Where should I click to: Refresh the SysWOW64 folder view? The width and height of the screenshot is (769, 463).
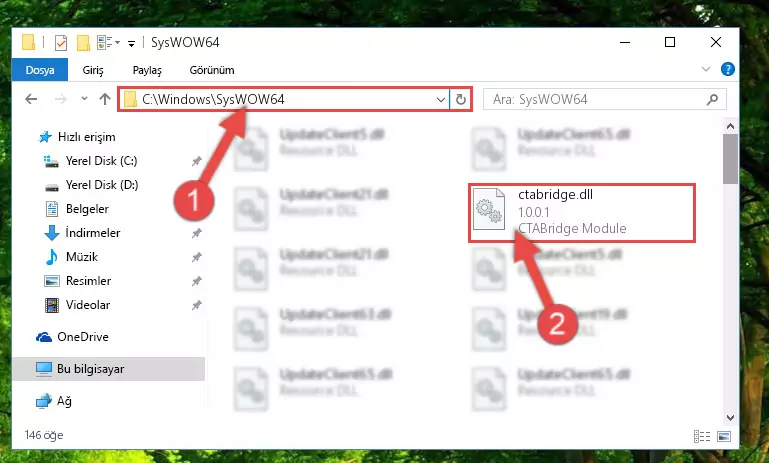(461, 100)
